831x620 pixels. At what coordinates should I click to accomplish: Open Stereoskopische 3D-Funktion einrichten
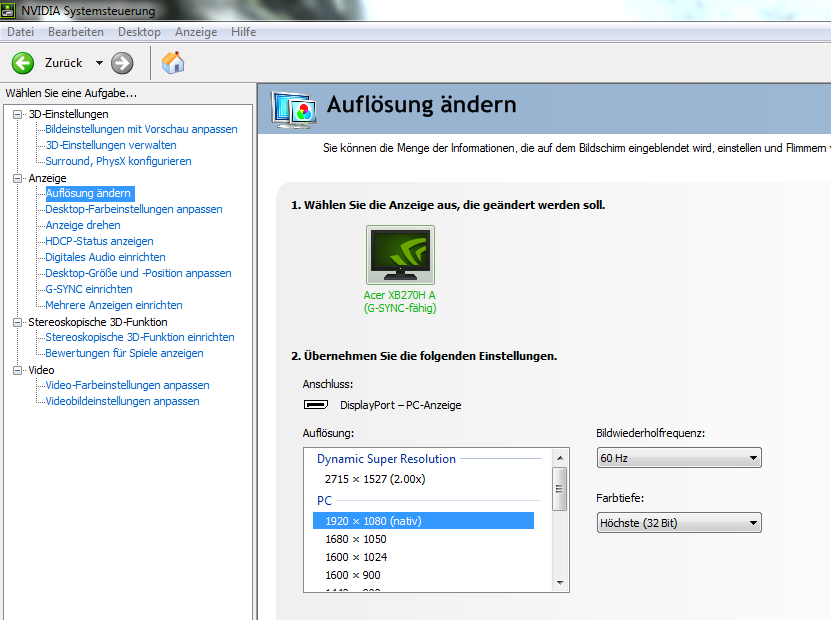coord(139,337)
